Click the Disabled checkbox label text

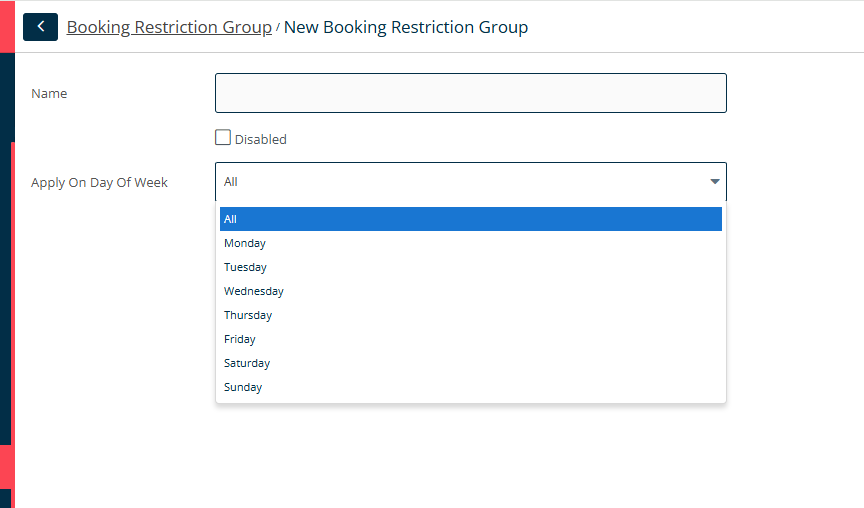tap(260, 140)
